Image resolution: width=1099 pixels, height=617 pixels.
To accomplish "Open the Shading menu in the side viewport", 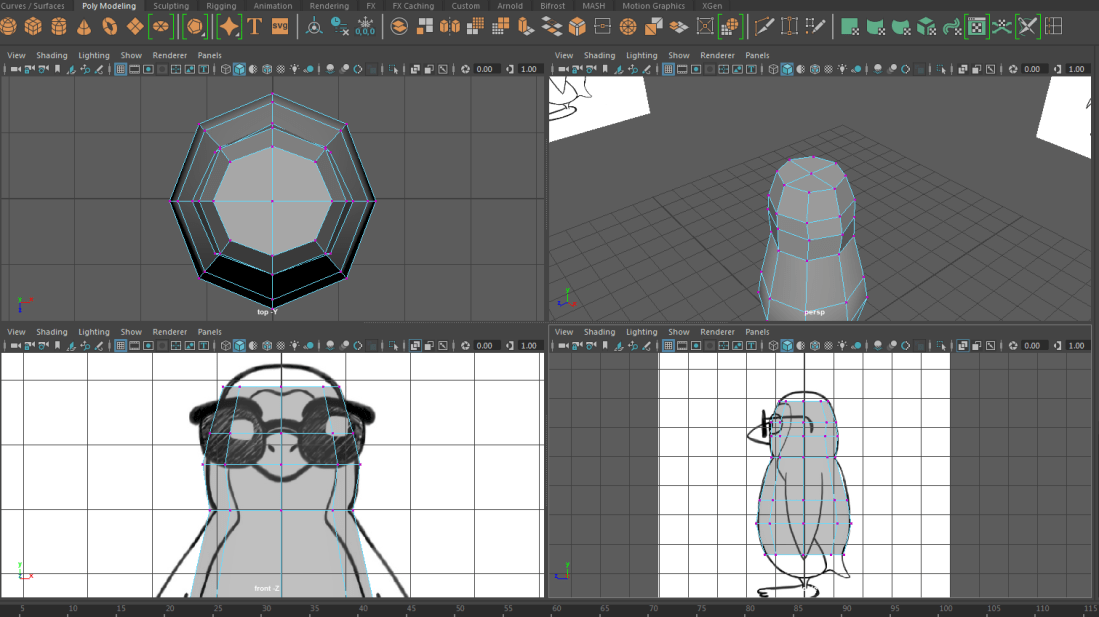I will point(600,331).
